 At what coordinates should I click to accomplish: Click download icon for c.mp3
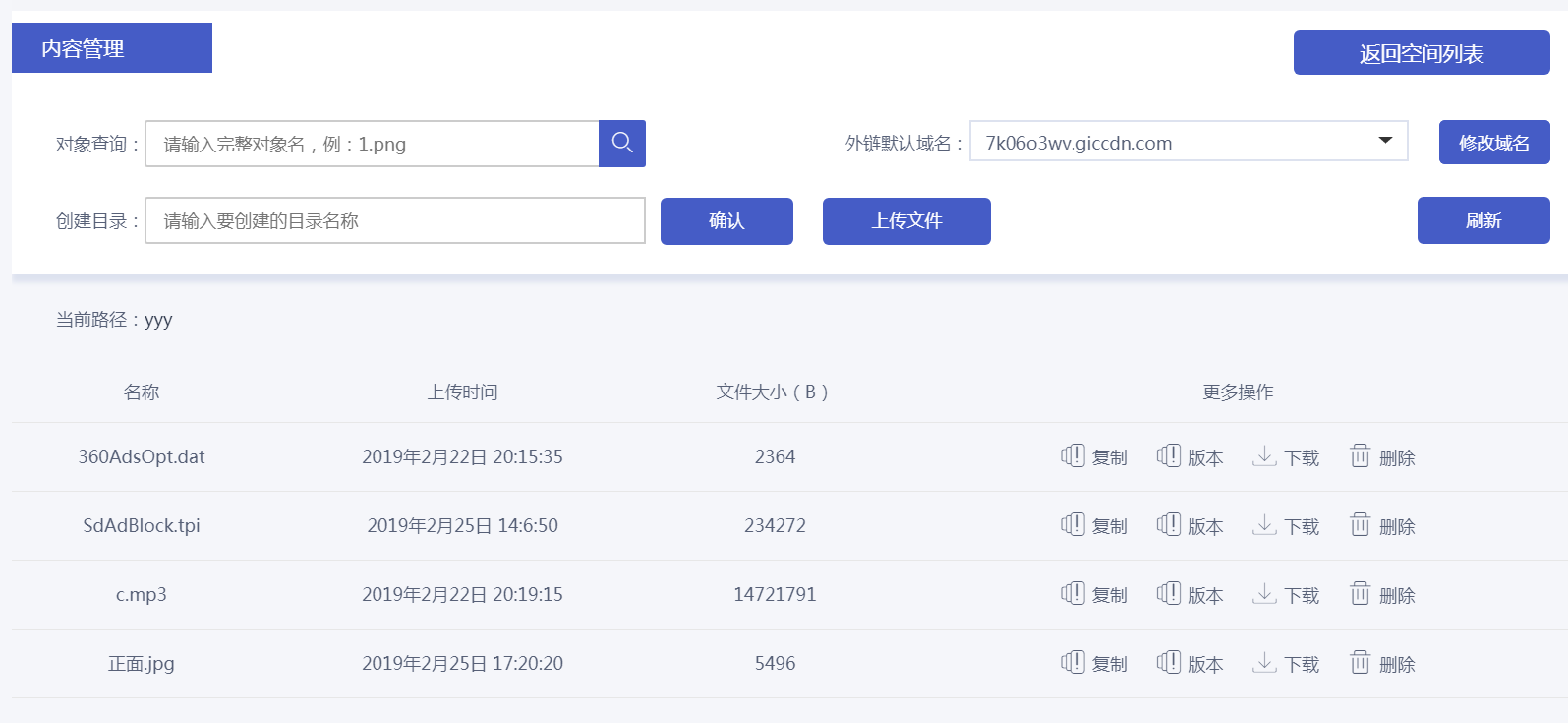pyautogui.click(x=1264, y=594)
